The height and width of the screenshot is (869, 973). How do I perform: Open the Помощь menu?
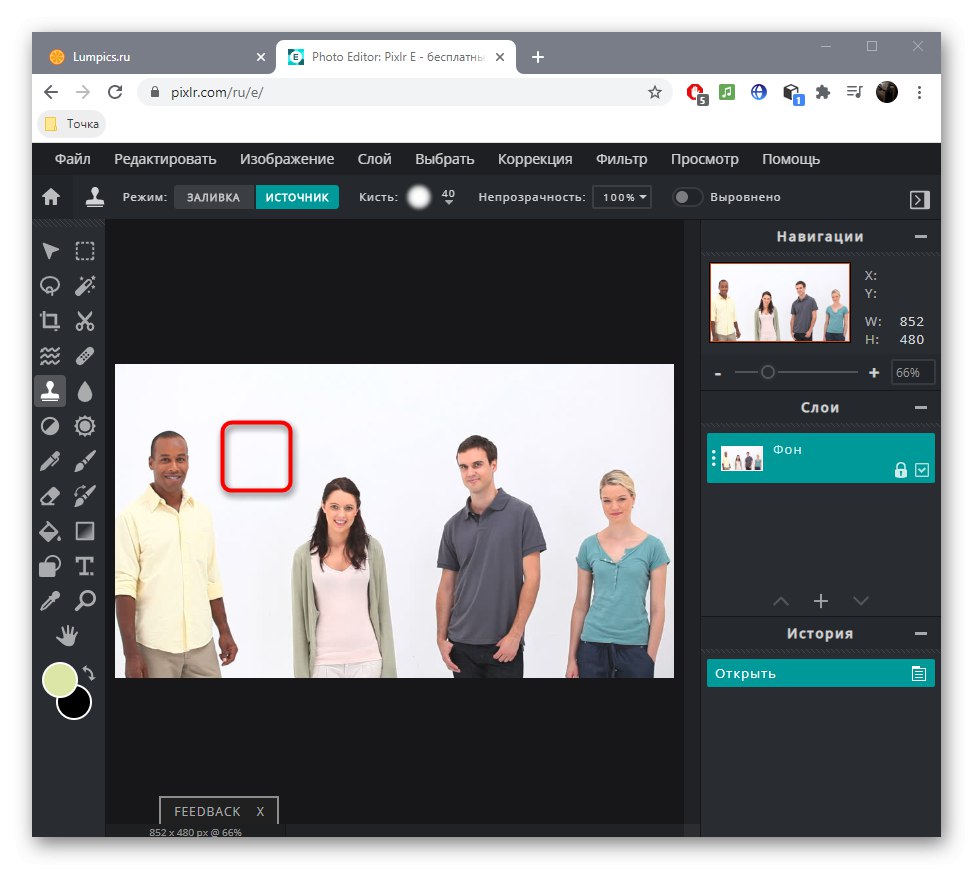(x=791, y=160)
